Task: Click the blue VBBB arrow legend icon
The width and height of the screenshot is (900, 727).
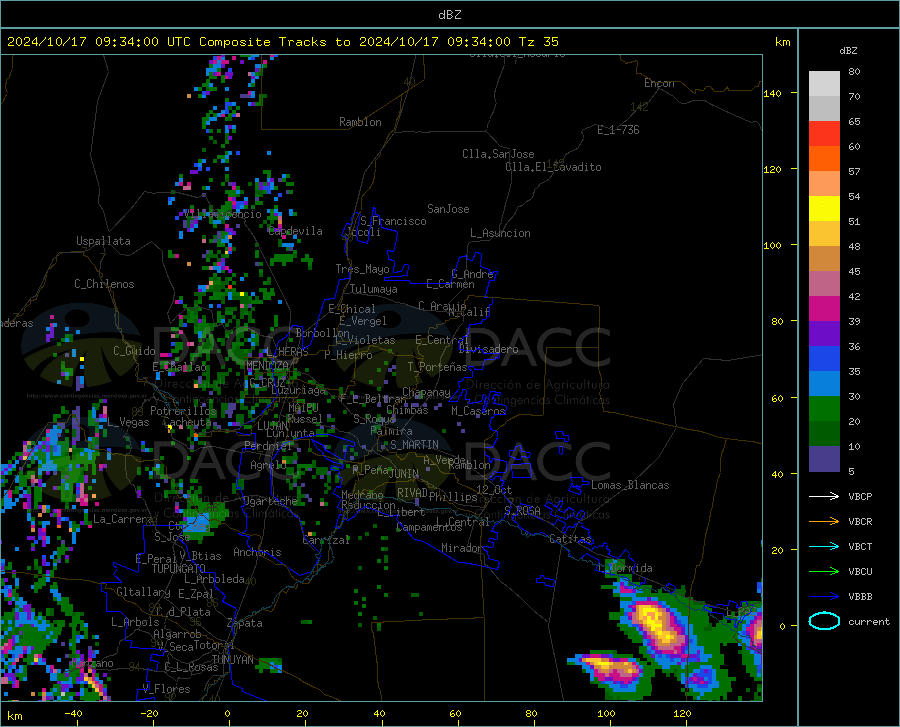Action: tap(824, 597)
